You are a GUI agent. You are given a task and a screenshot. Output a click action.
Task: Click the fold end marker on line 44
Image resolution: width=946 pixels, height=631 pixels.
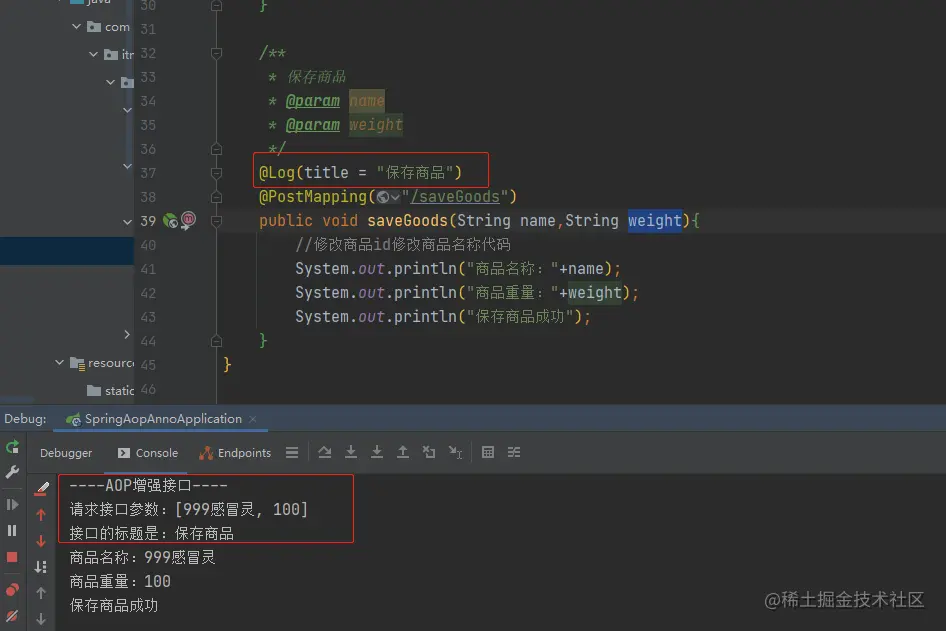pos(217,341)
